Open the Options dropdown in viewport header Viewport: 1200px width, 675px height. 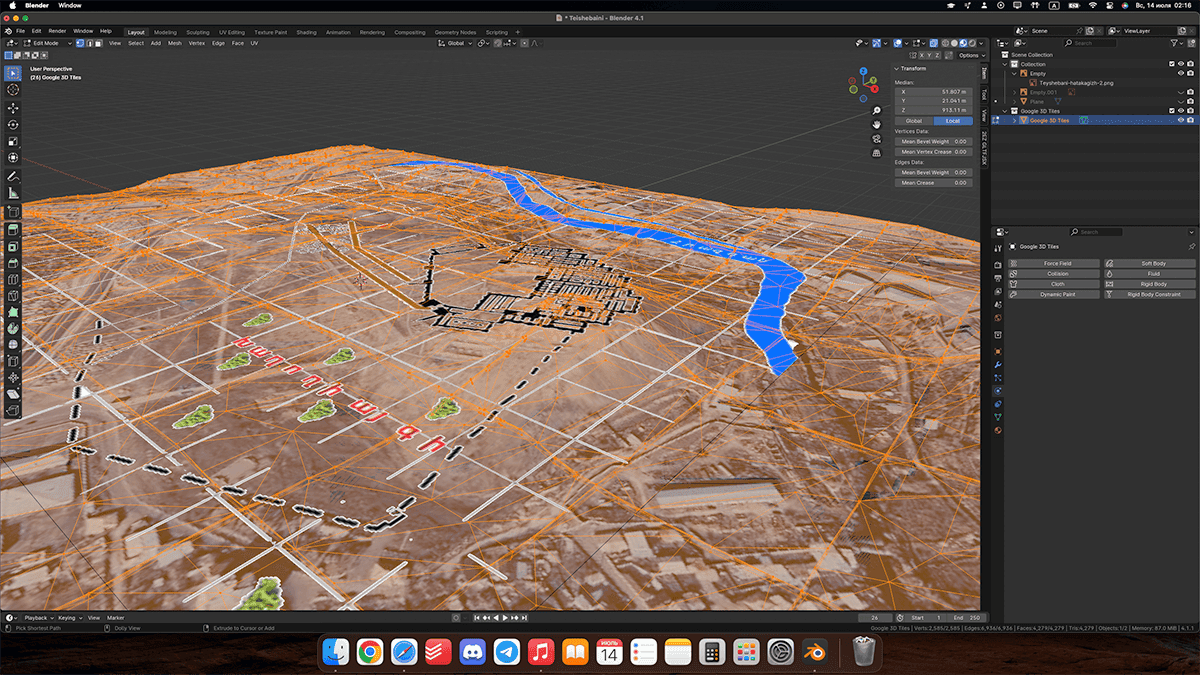pyautogui.click(x=970, y=55)
